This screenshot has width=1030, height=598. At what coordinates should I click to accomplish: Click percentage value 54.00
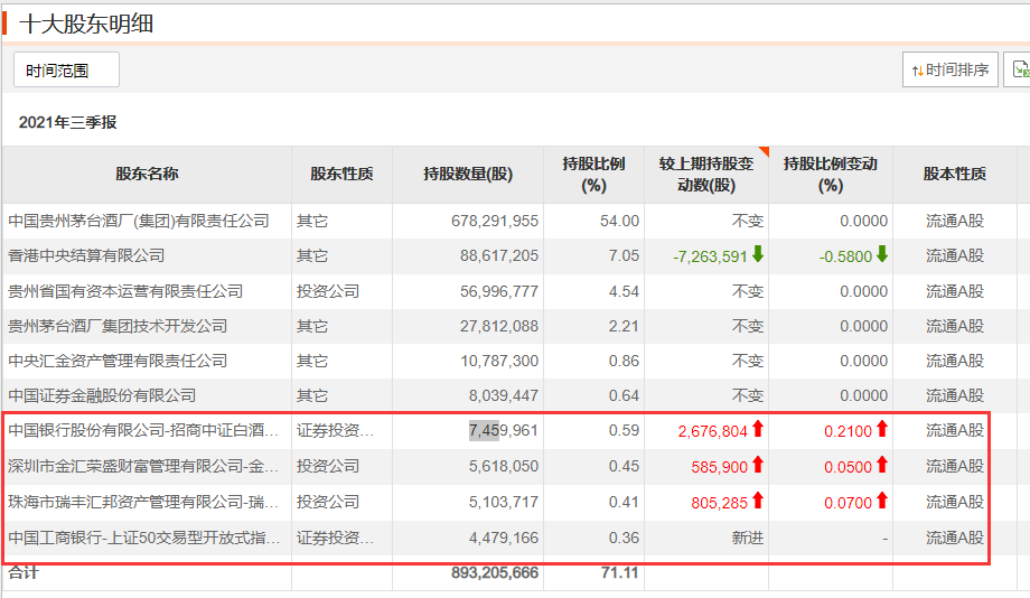pyautogui.click(x=619, y=221)
